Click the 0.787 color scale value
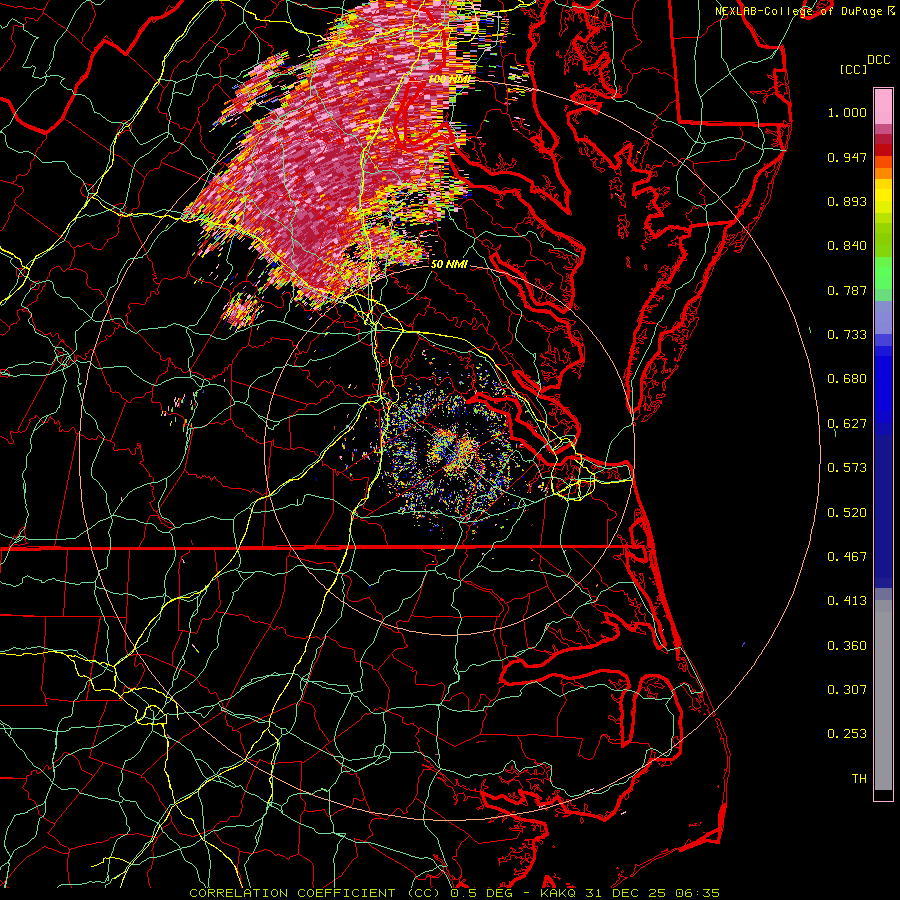The height and width of the screenshot is (900, 900). 847,290
